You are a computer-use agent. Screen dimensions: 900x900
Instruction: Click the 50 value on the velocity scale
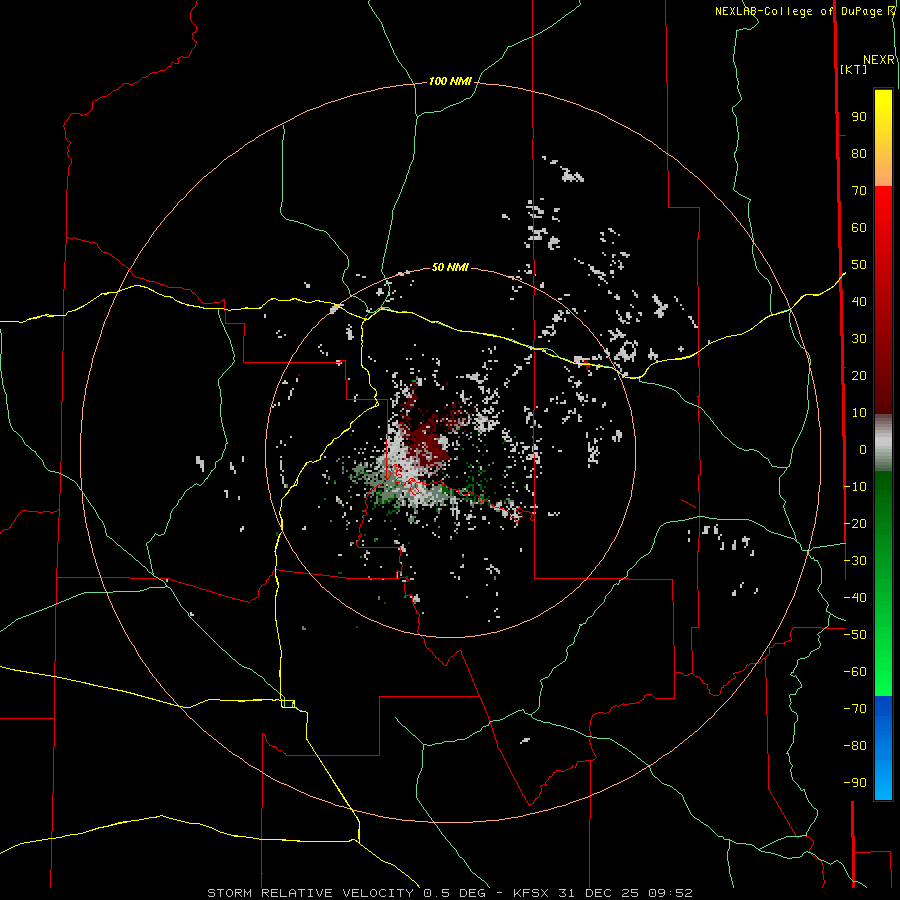[859, 265]
